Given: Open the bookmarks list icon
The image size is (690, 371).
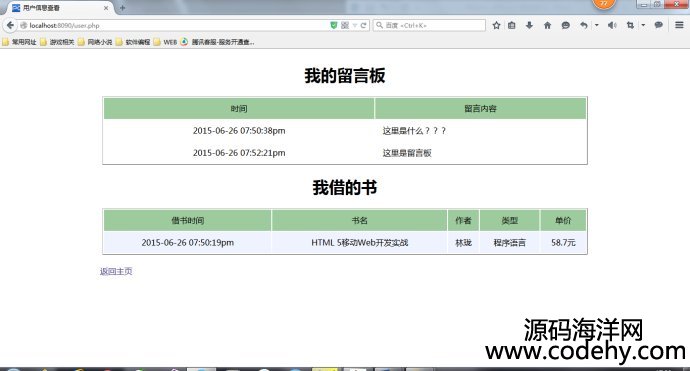Looking at the screenshot, I should click(511, 25).
